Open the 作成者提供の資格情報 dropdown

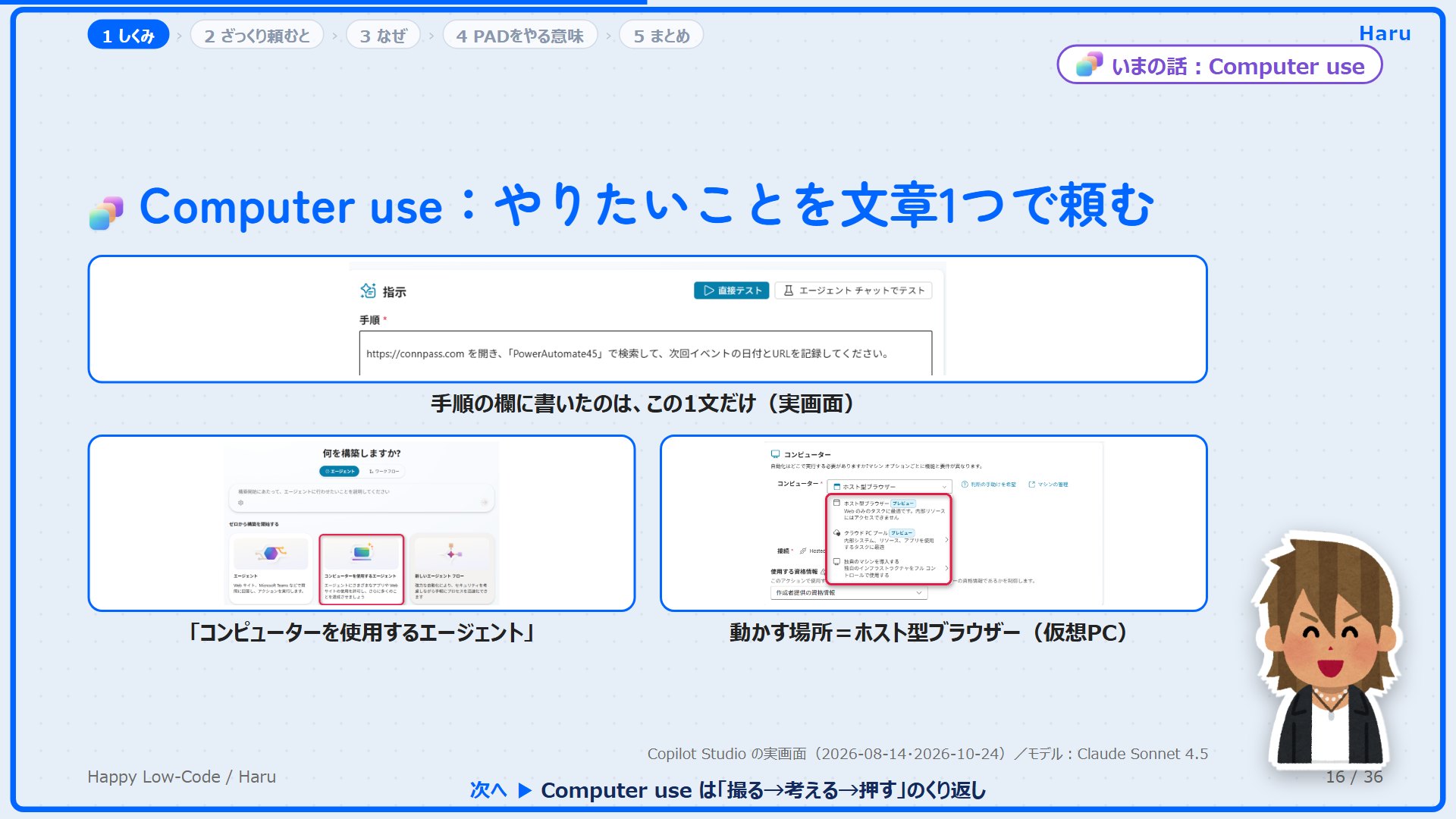(849, 592)
